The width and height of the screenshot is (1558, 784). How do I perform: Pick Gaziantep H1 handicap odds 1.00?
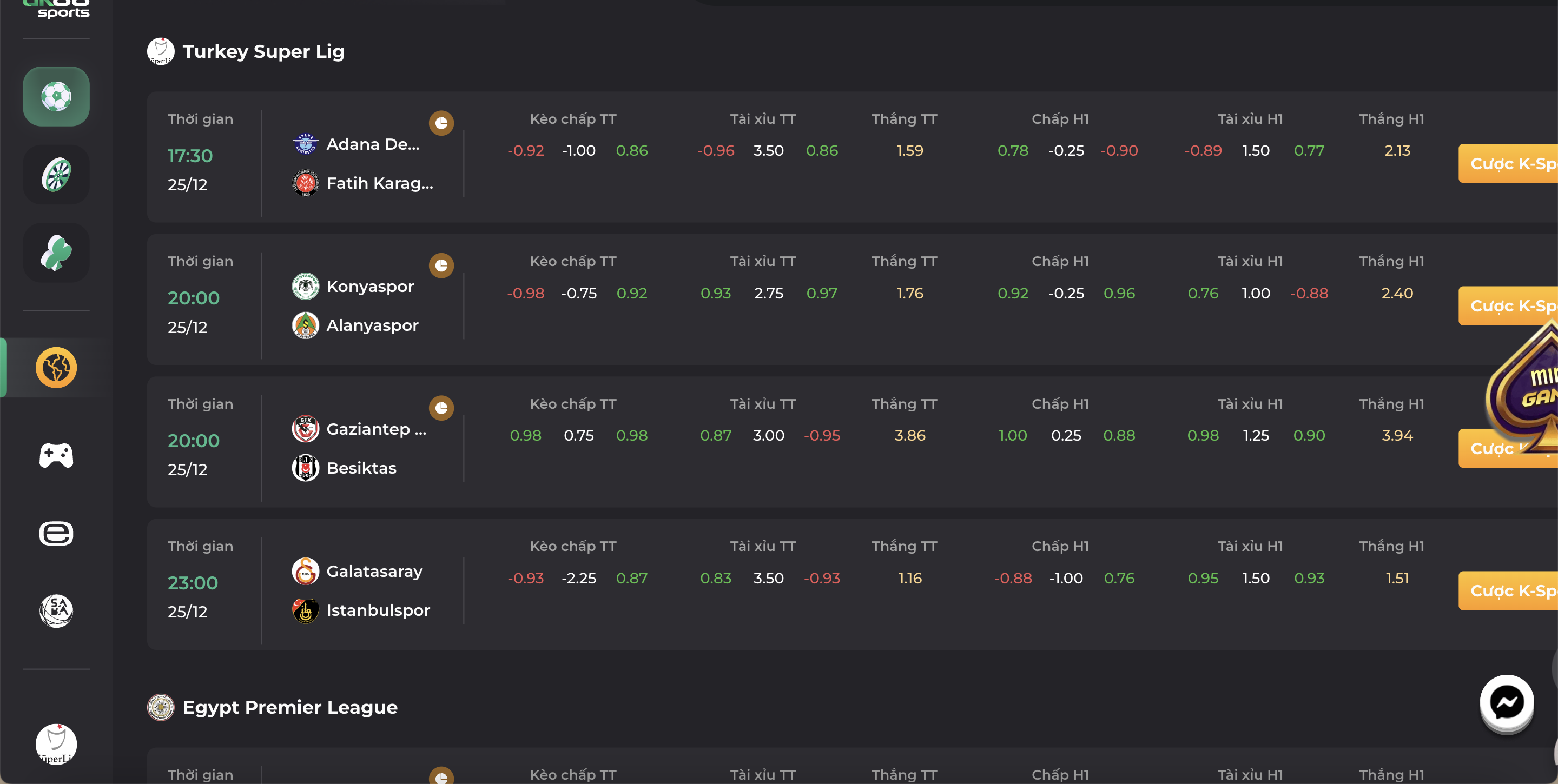pos(1013,435)
